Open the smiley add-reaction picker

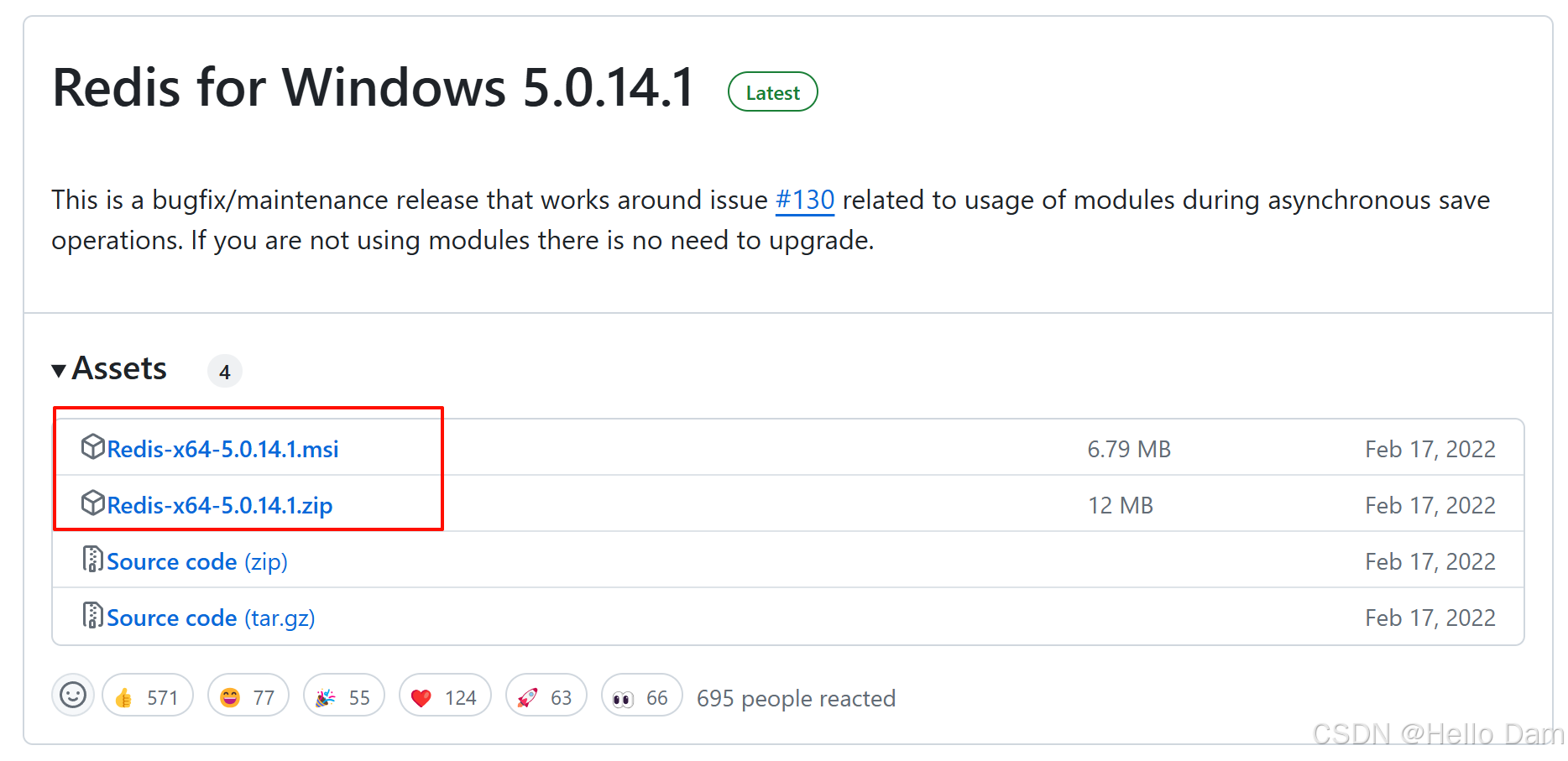coord(73,695)
